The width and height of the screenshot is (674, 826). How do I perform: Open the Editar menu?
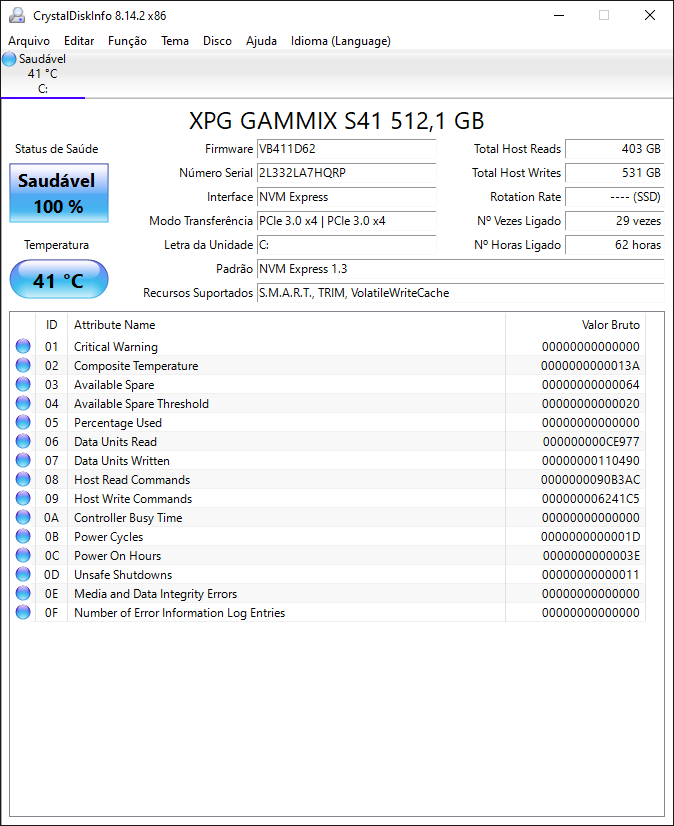[x=79, y=41]
